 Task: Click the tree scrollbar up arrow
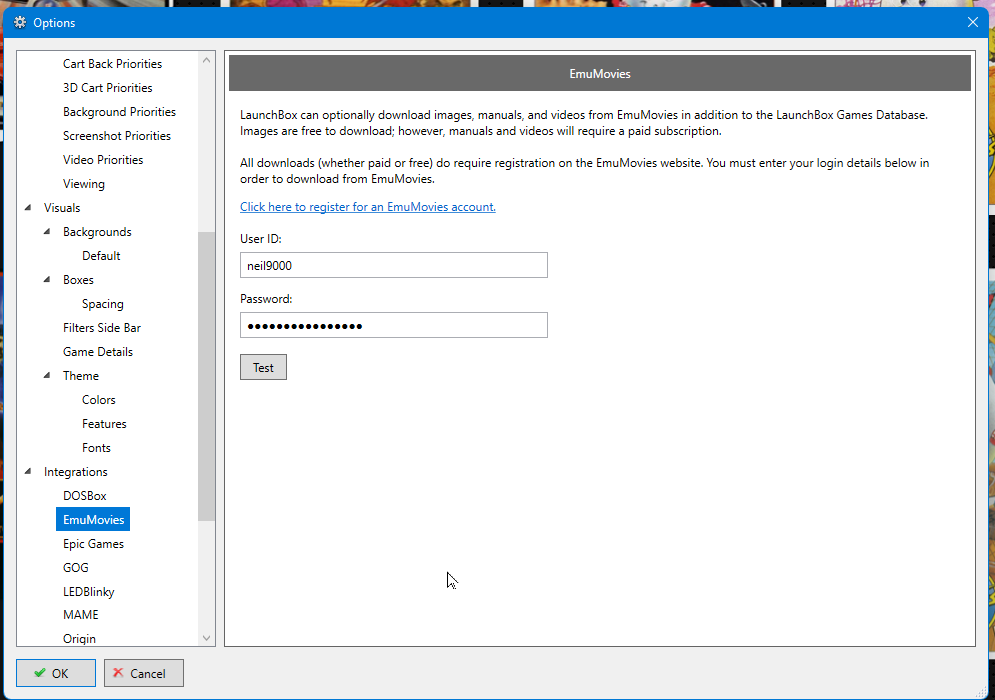pos(206,60)
